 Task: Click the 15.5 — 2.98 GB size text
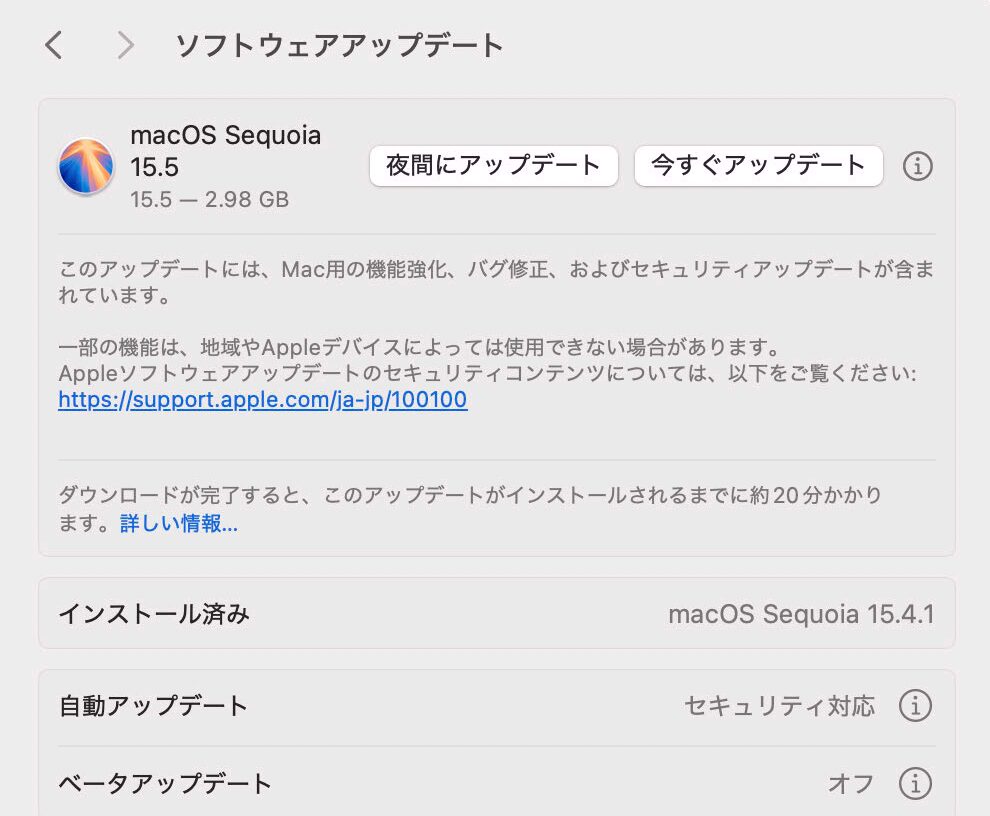209,200
